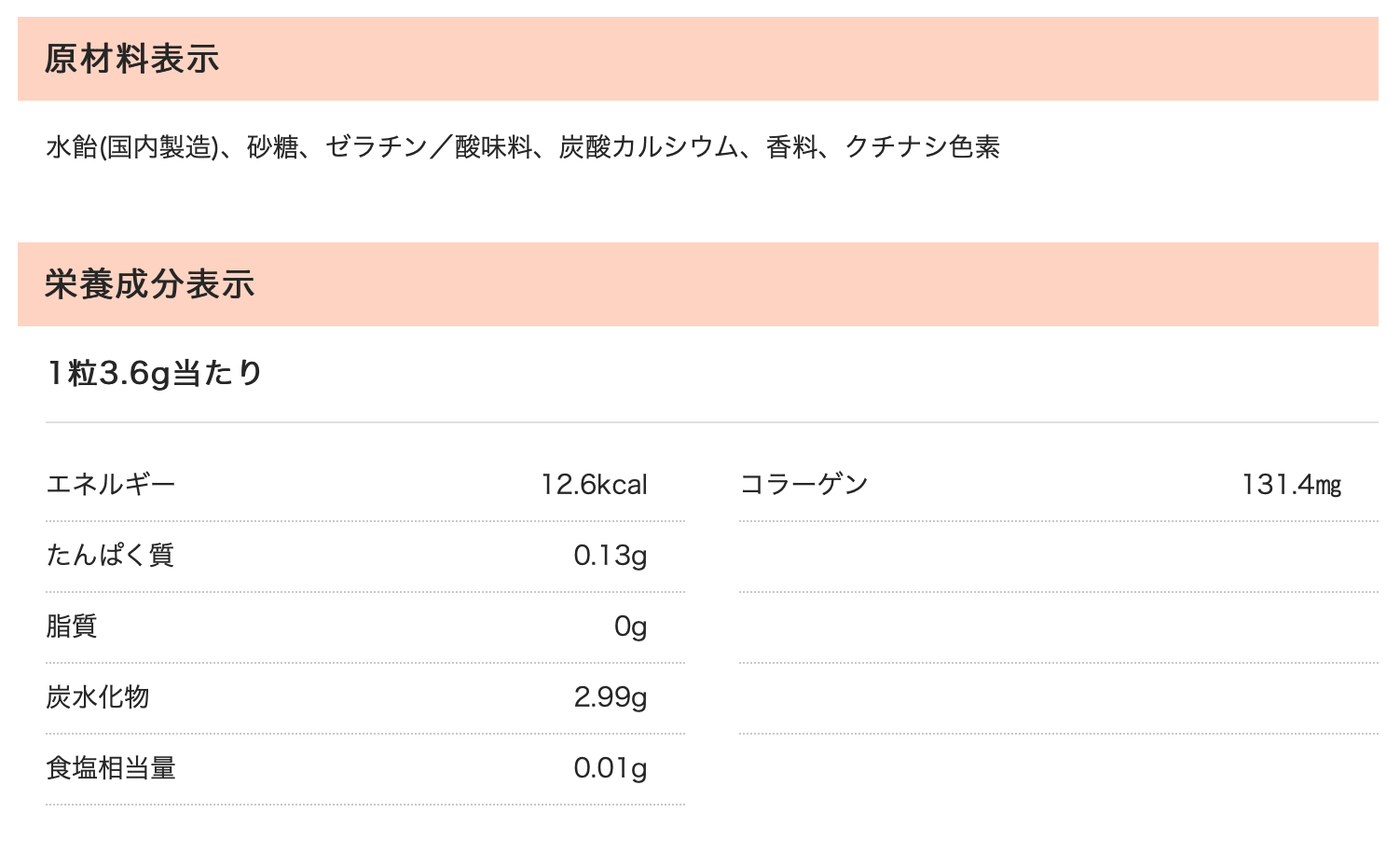Click the 炭水化物 row label
The height and width of the screenshot is (854, 1400).
[x=97, y=697]
